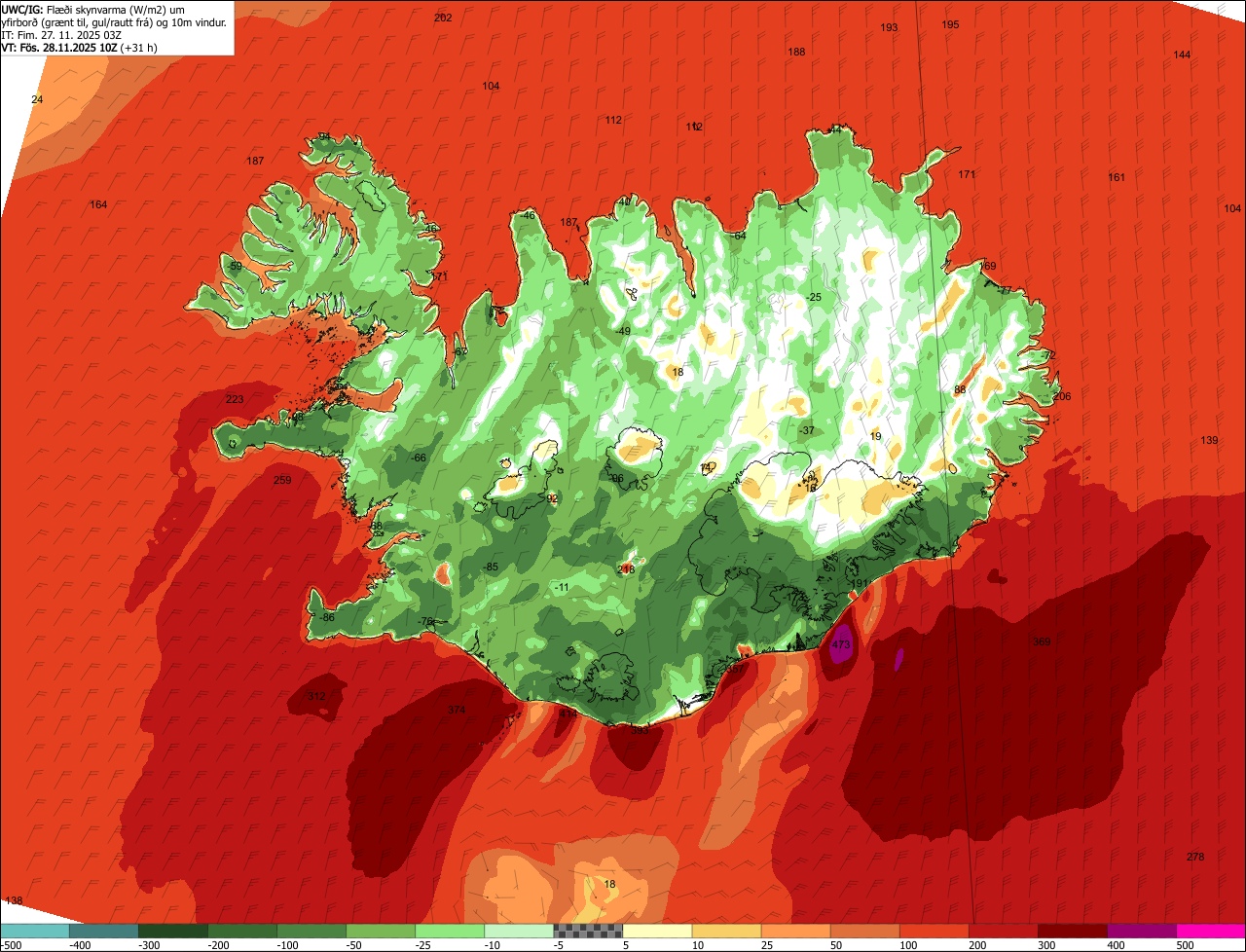Viewport: 1246px width, 952px height.
Task: Select the inland value -66
Action: [419, 458]
